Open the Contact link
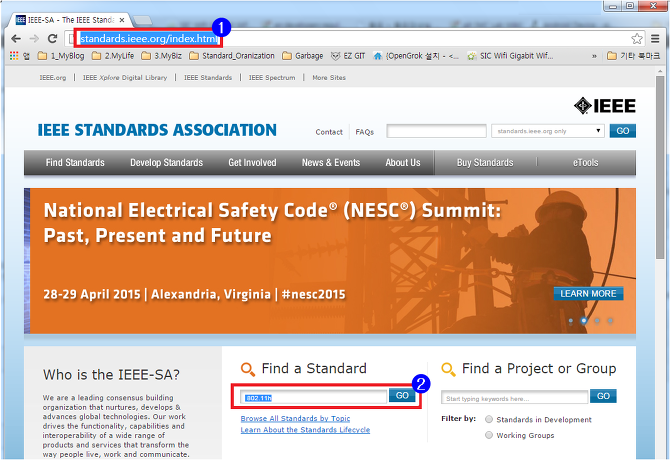670x460 pixels. [329, 132]
